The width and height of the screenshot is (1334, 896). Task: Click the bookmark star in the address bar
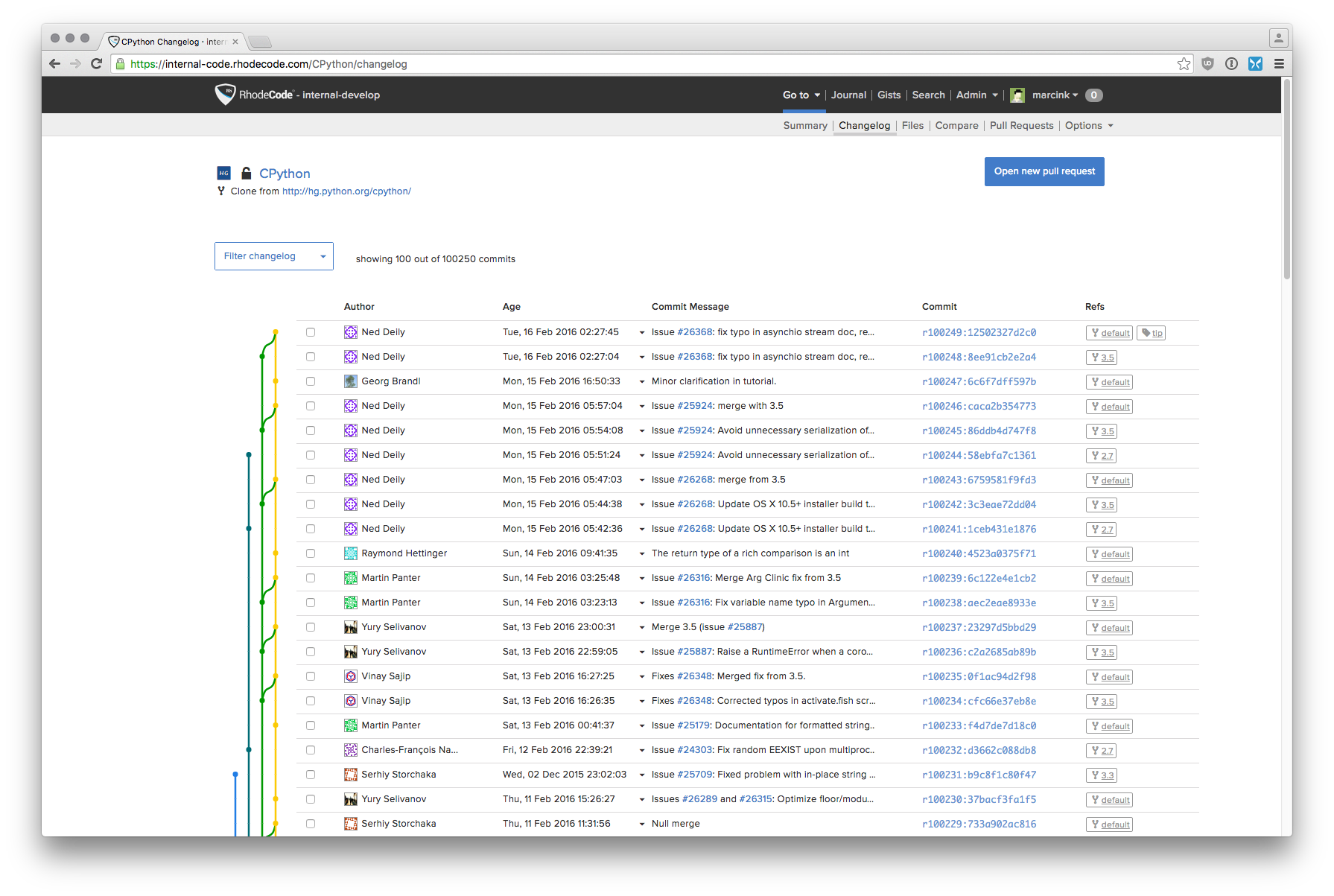tap(1184, 63)
